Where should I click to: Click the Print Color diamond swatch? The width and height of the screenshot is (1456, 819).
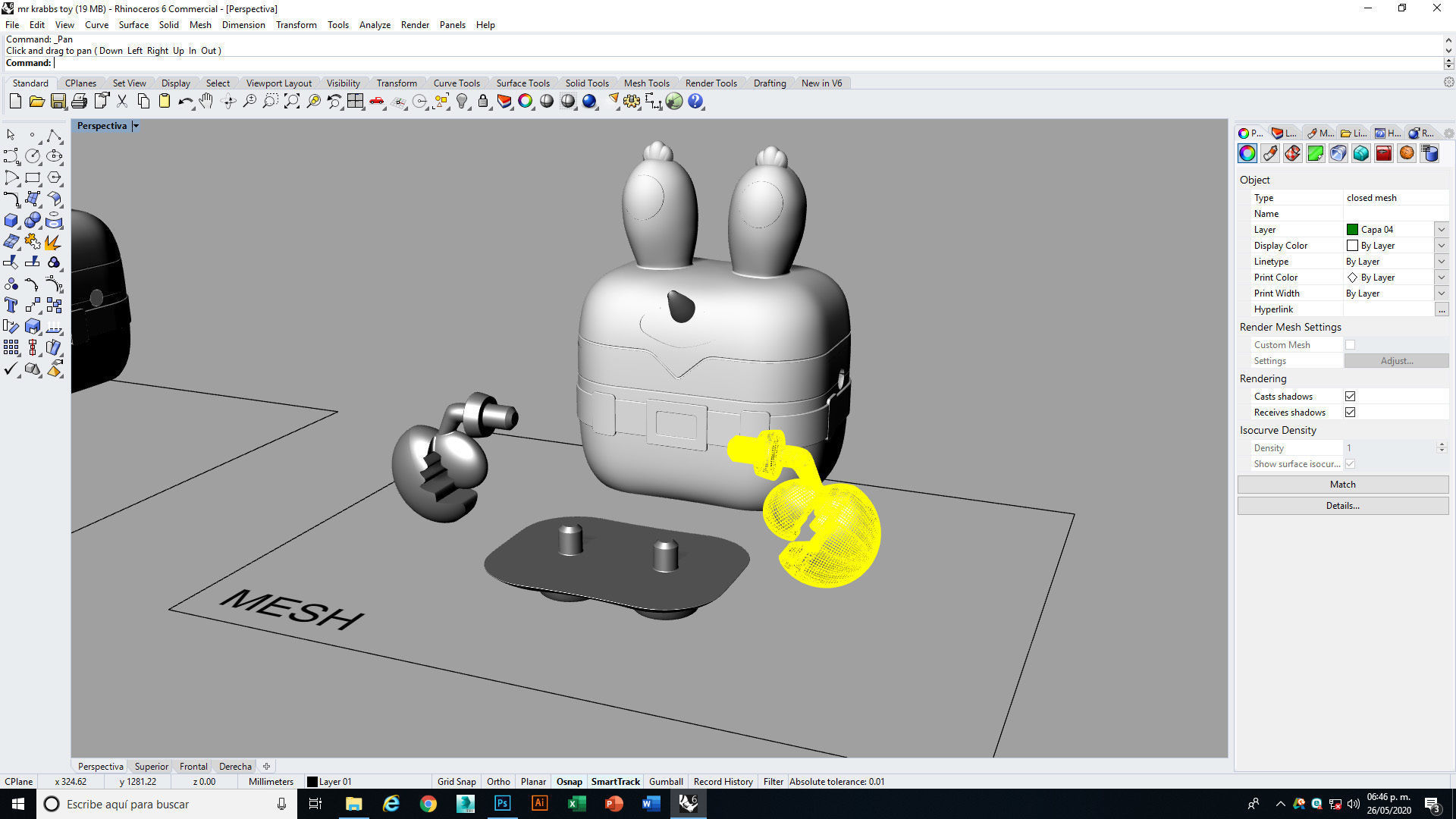[1352, 278]
